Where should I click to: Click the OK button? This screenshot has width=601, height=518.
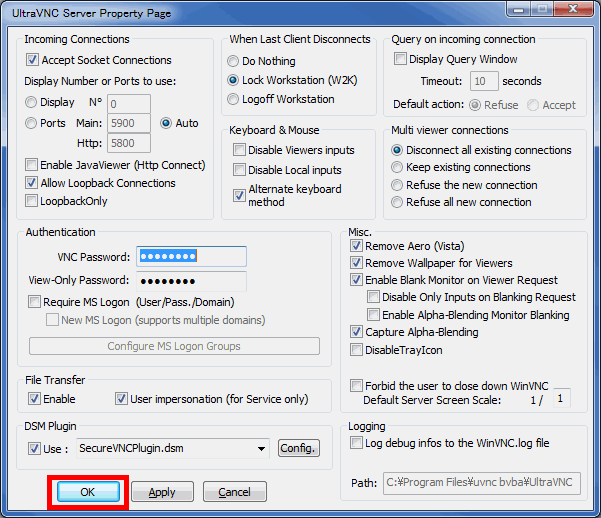pyautogui.click(x=88, y=492)
